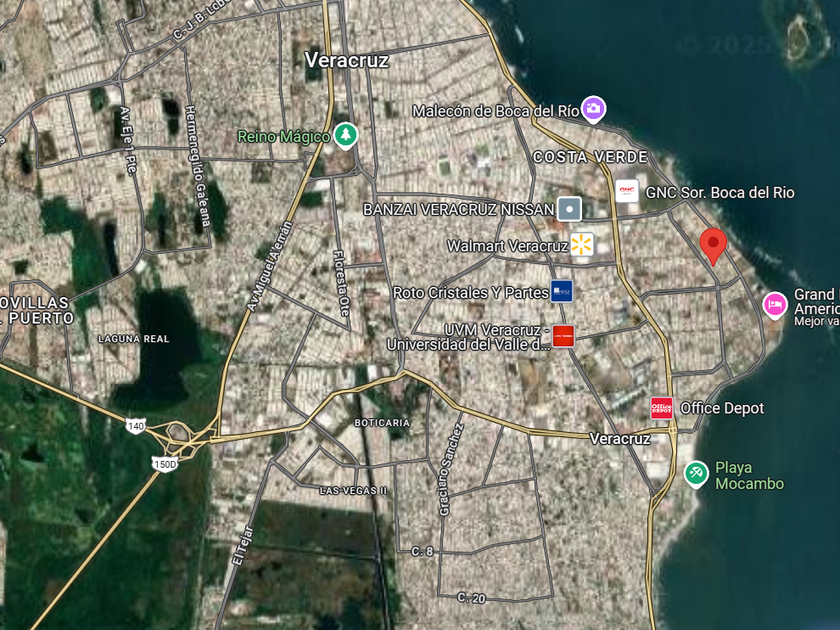
Task: Click the LAS VEGAS II neighborhood label
Action: coord(353,490)
